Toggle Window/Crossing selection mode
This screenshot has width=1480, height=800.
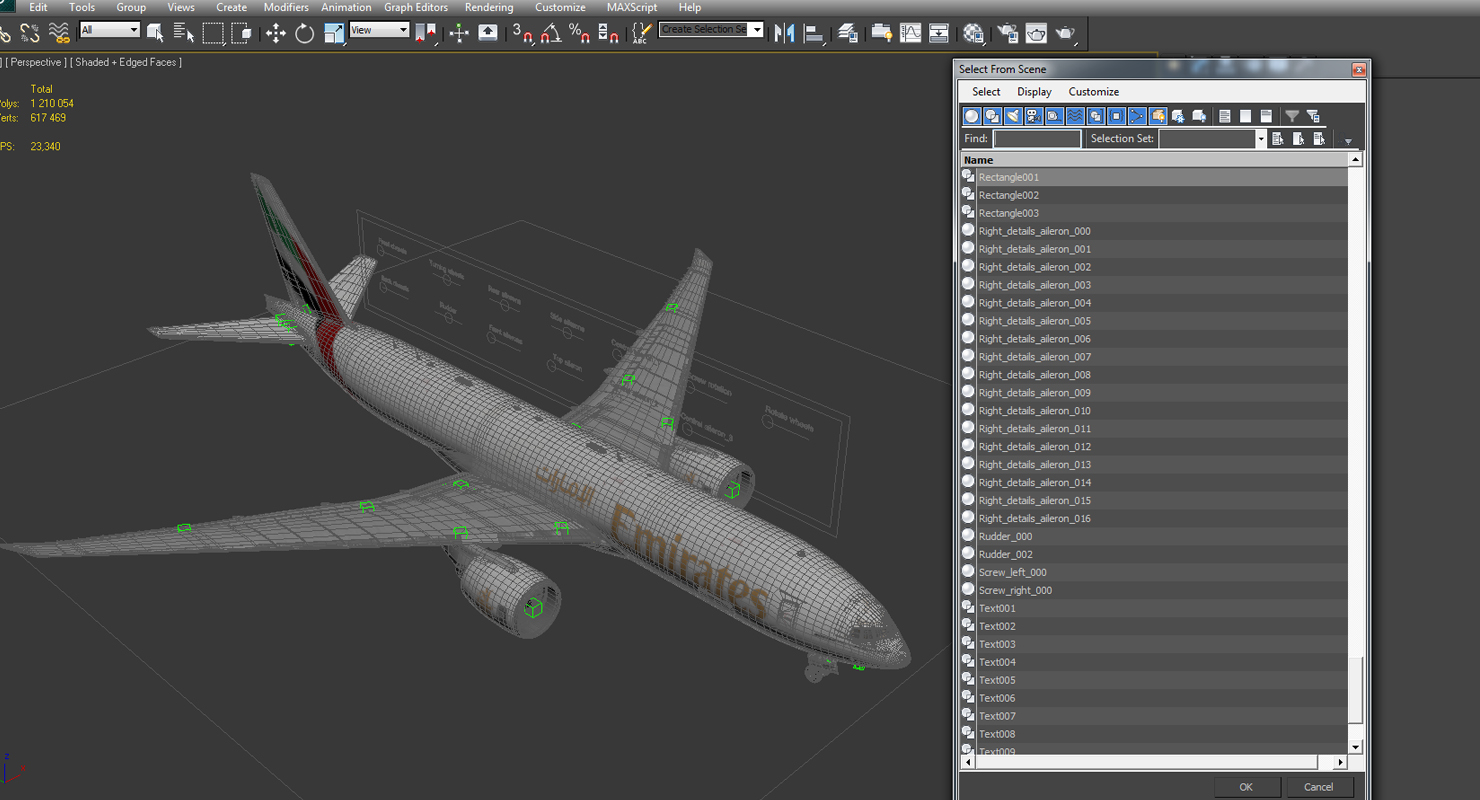coord(241,33)
